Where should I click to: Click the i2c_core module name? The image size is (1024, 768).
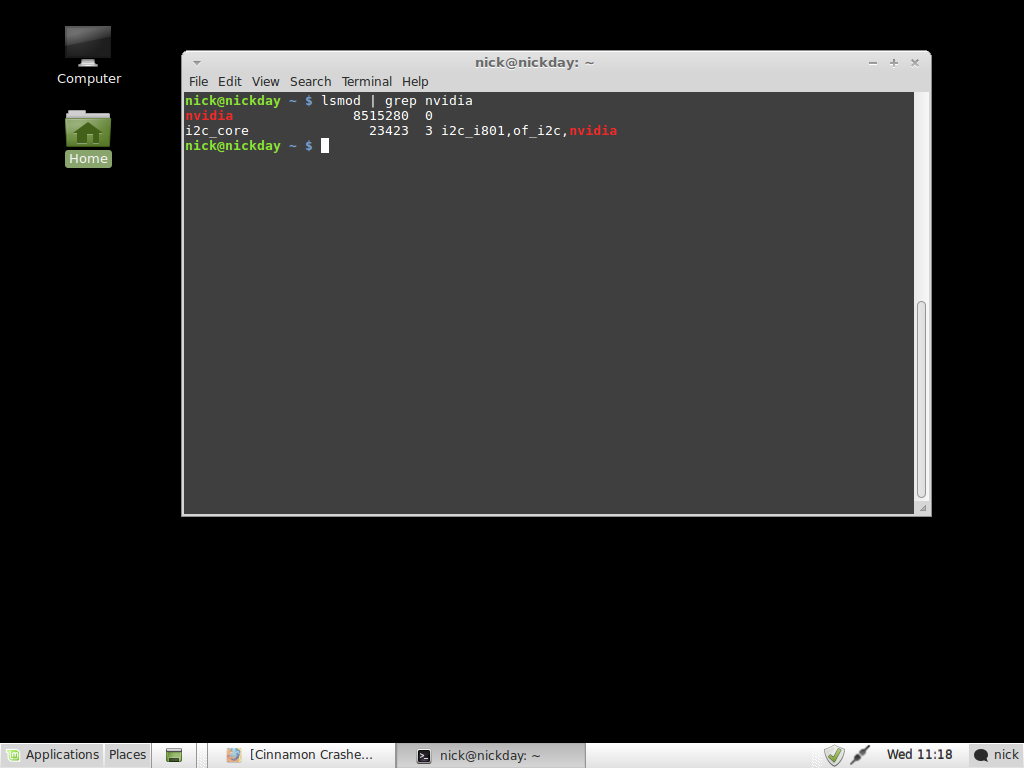pyautogui.click(x=217, y=131)
